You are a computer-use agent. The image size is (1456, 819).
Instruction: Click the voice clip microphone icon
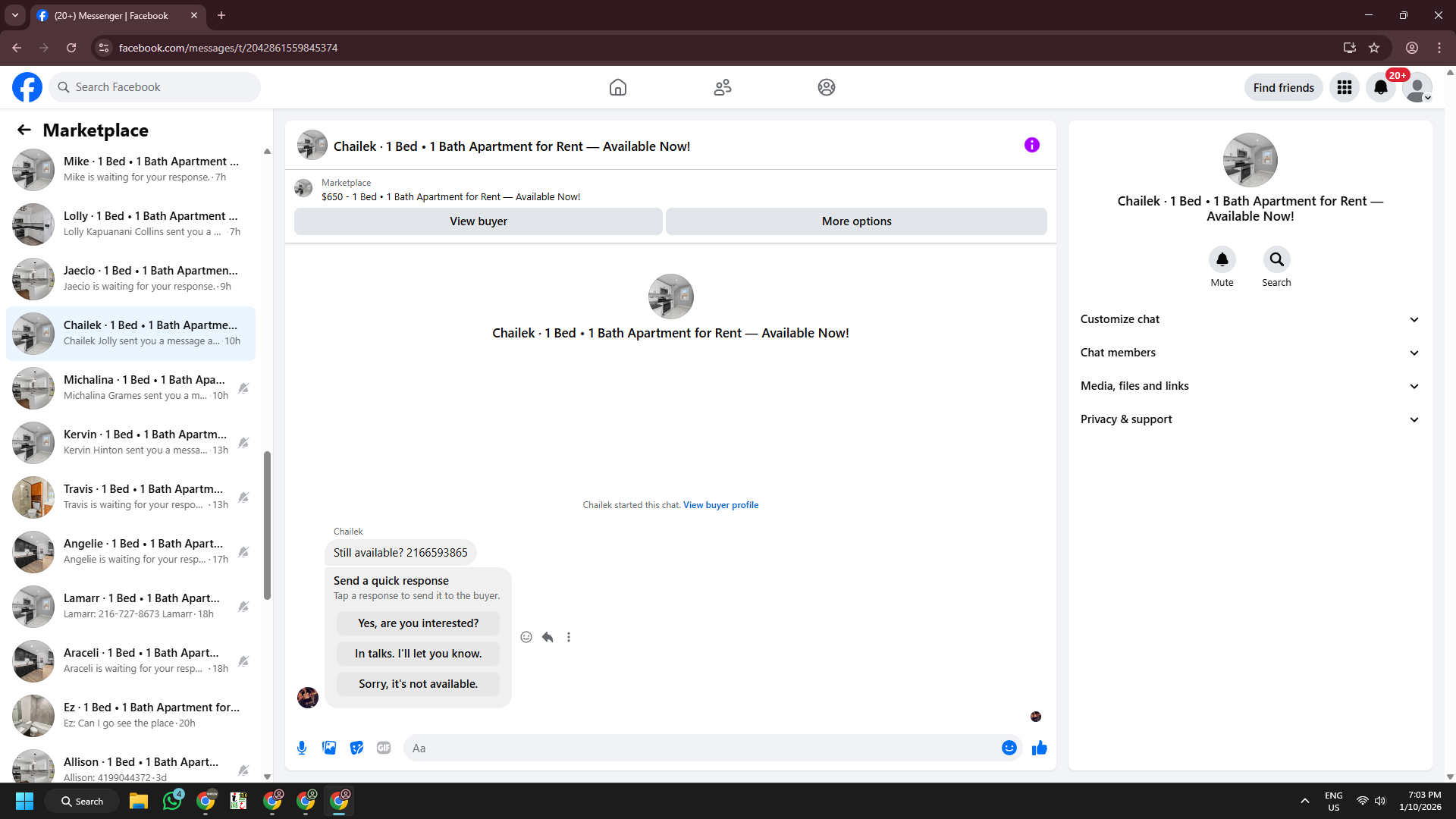click(x=302, y=748)
